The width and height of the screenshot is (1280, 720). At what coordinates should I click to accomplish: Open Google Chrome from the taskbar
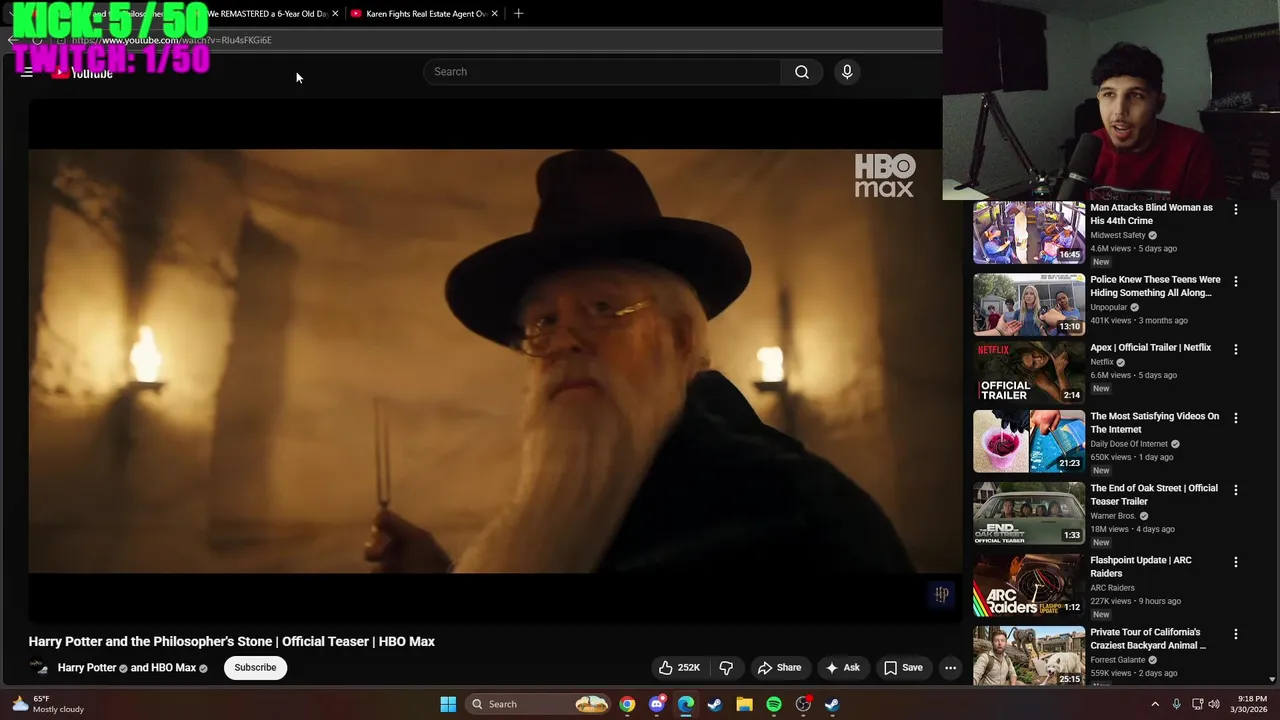coord(627,704)
